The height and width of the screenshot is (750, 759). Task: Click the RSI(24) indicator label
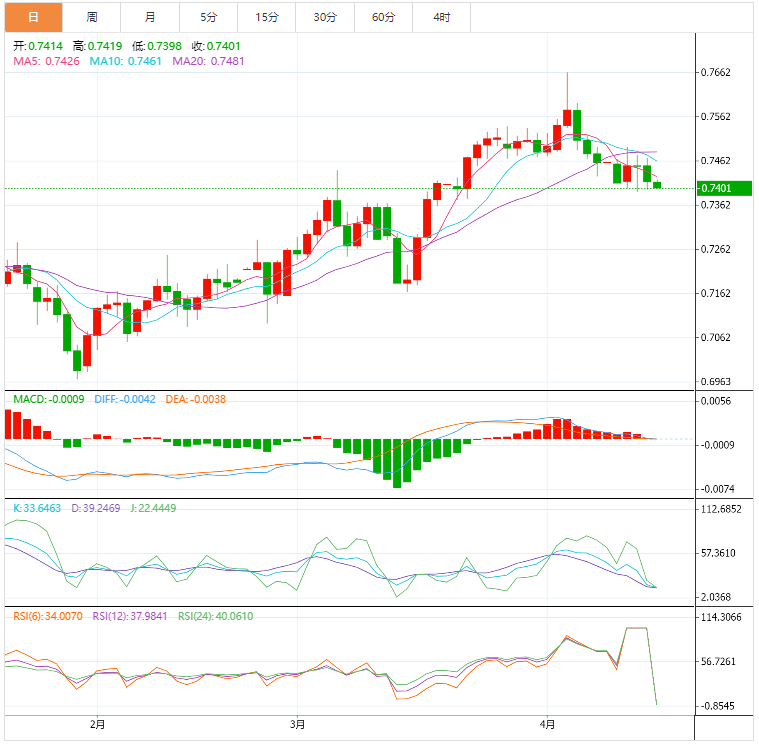click(x=215, y=616)
